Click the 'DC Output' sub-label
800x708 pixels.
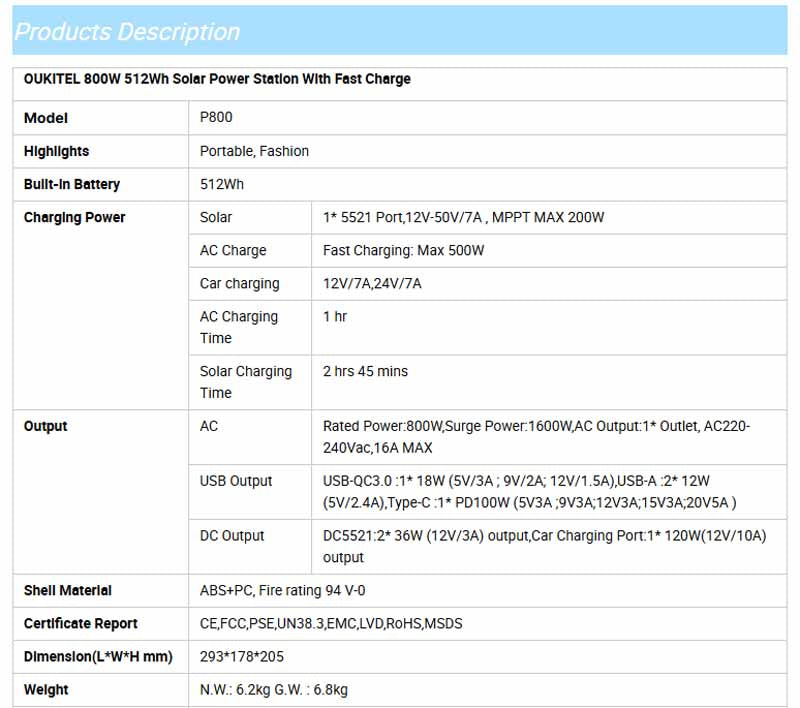[x=232, y=536]
